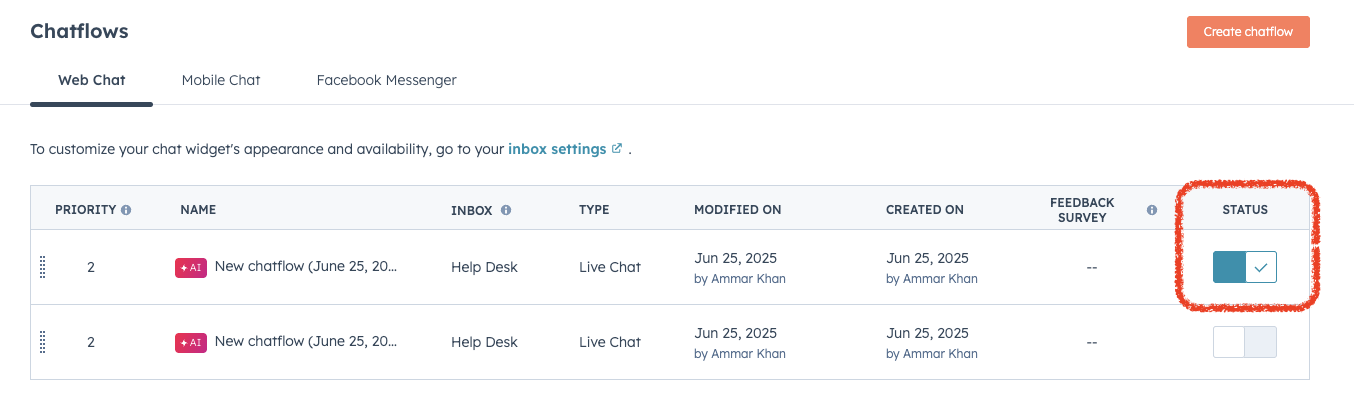Click the Modified On column header
Viewport: 1354px width, 412px height.
tap(737, 210)
